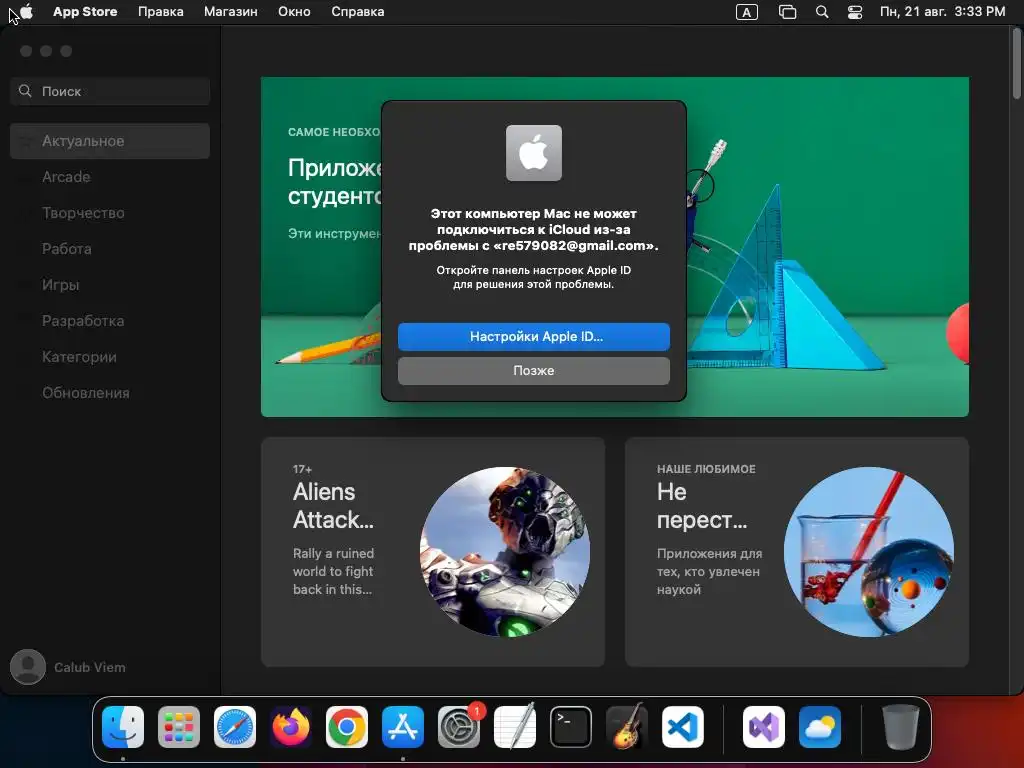The height and width of the screenshot is (768, 1024).
Task: Select Разработка in the sidebar
Action: pos(110,321)
